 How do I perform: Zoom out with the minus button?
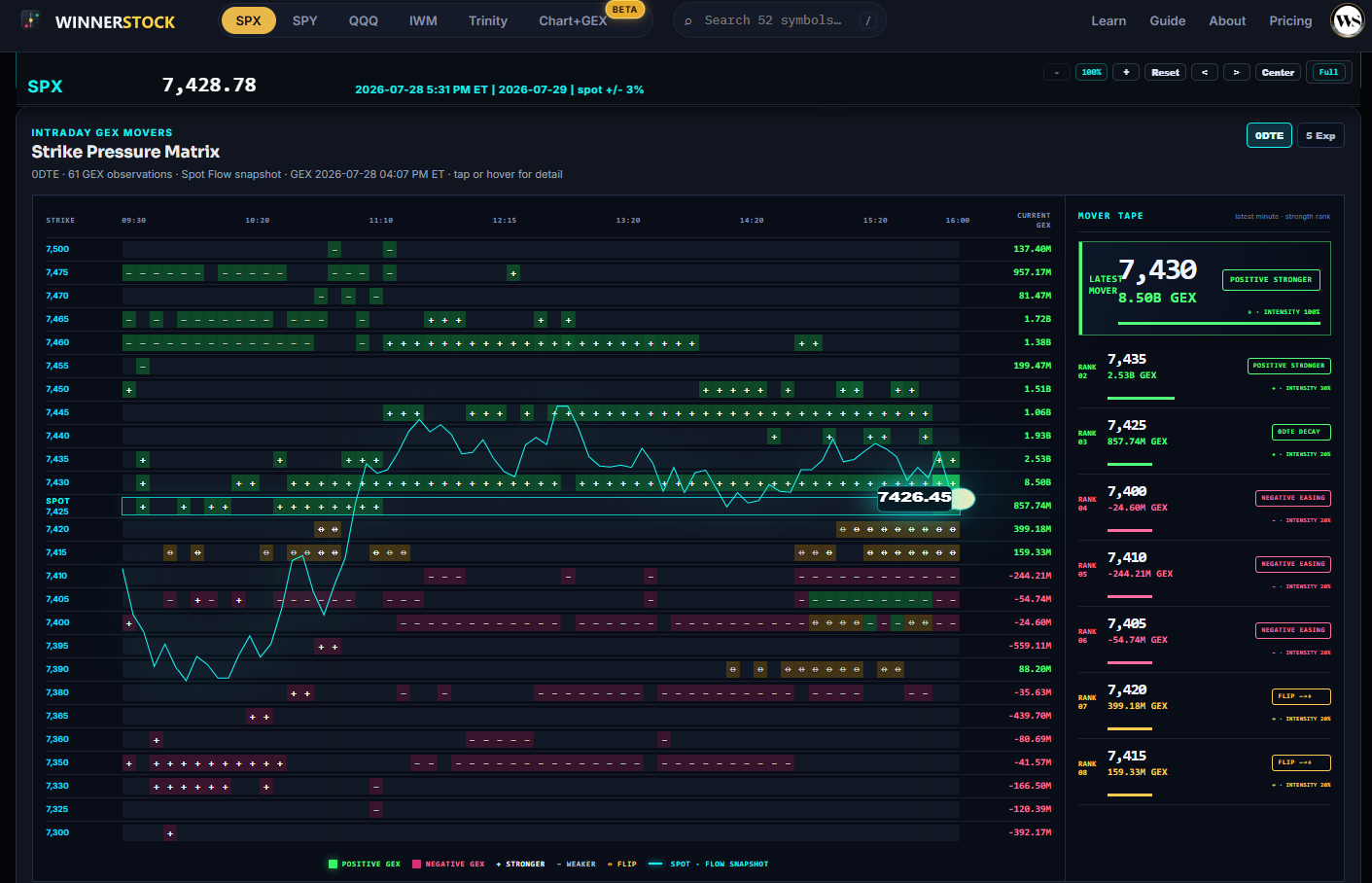tap(1056, 72)
